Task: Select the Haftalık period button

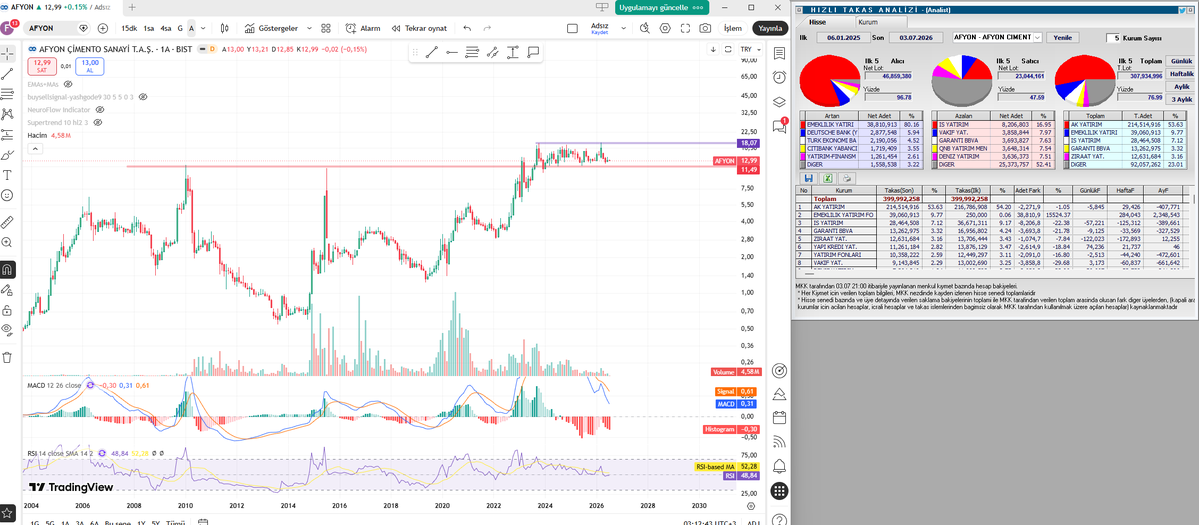Action: point(1182,73)
